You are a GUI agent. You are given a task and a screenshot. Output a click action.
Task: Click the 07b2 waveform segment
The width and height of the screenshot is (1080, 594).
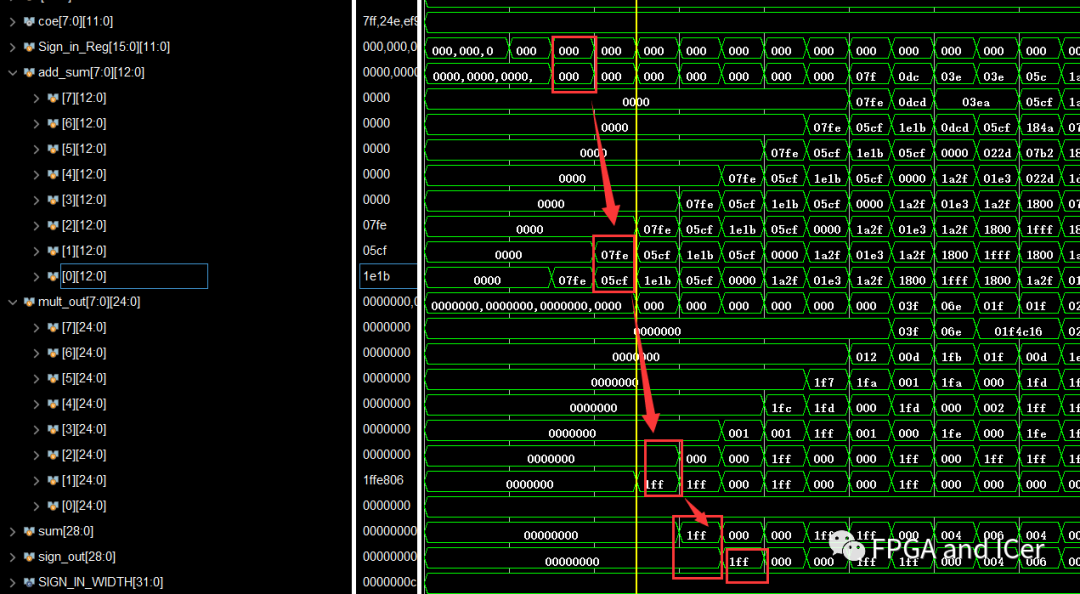coord(1039,153)
